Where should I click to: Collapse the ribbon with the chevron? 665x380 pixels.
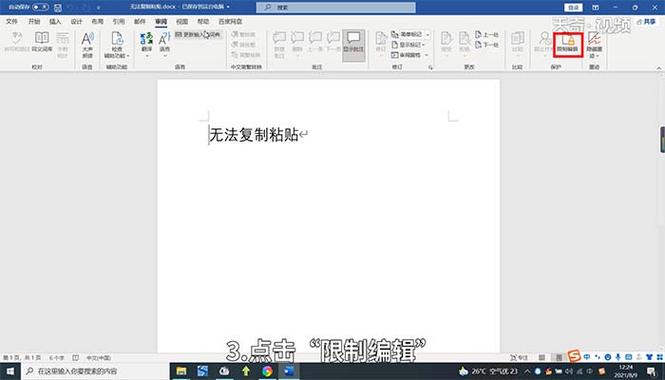pos(659,68)
